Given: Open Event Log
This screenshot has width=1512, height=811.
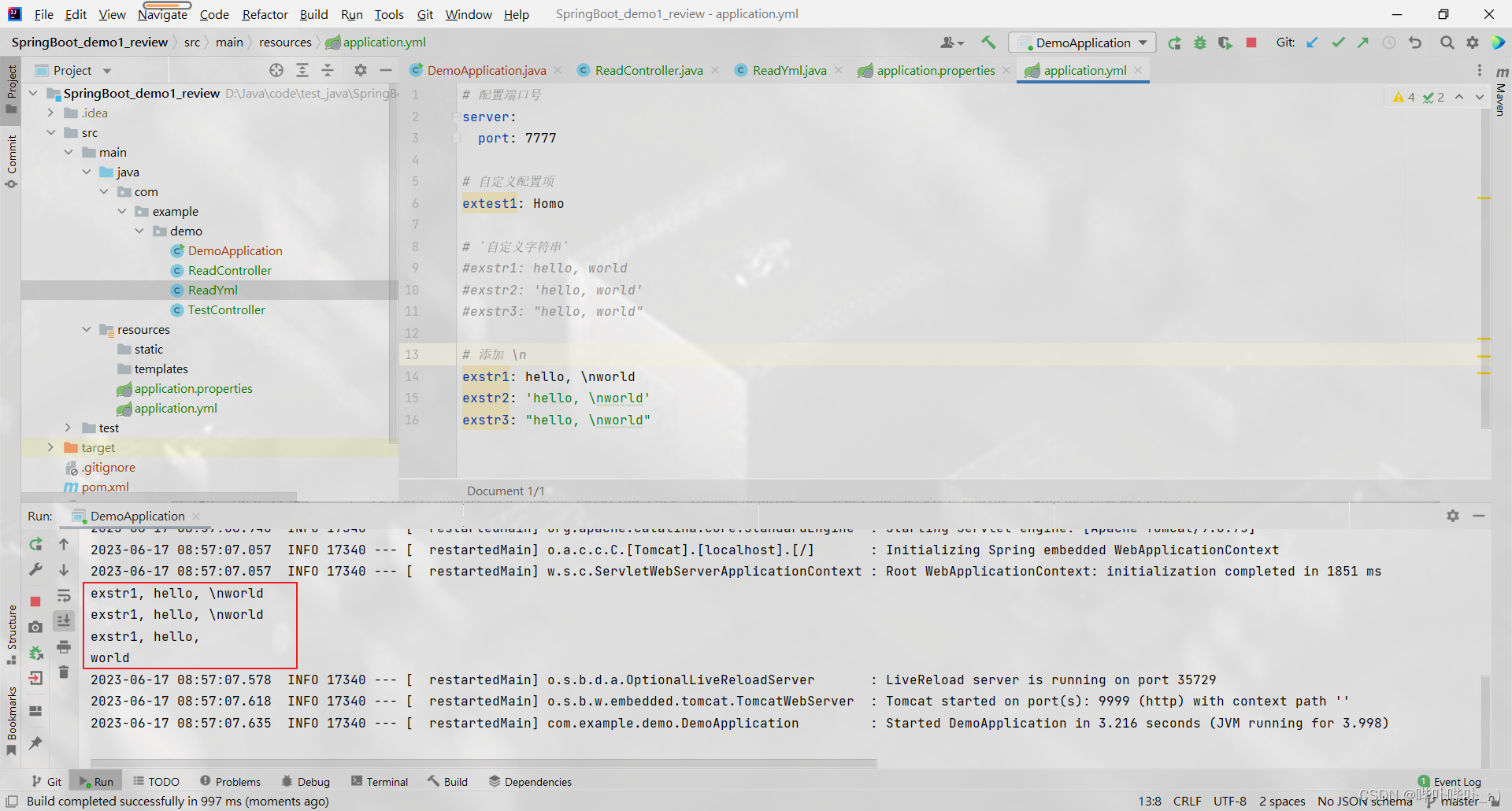Looking at the screenshot, I should [1450, 782].
